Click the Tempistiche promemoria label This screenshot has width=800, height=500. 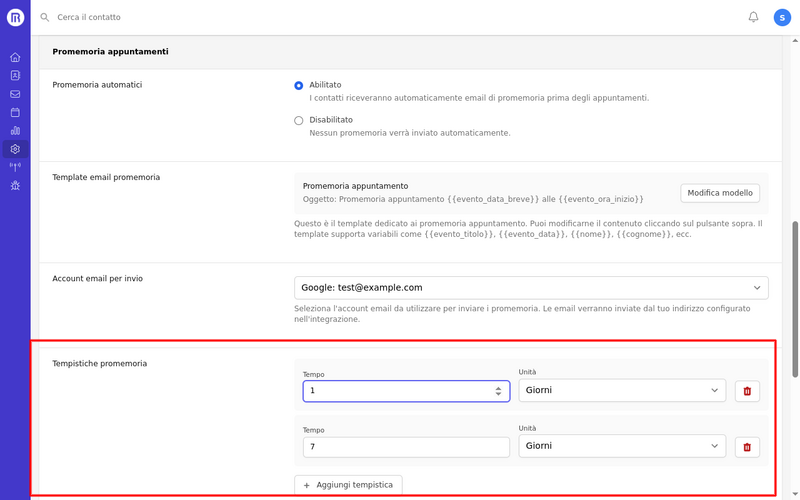(99, 363)
